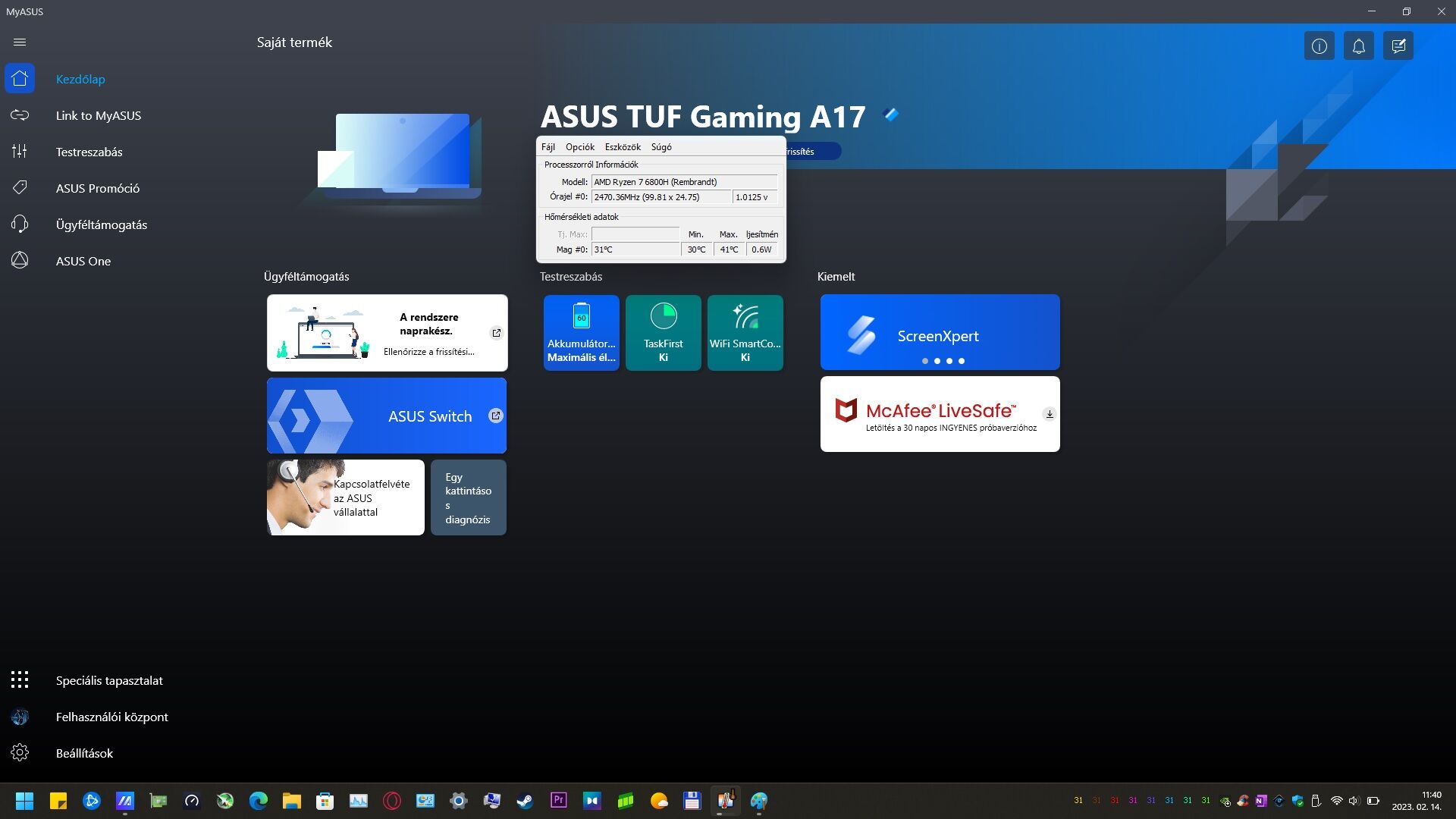Open Felhasználói központ user center
Viewport: 1456px width, 819px height.
click(x=111, y=717)
